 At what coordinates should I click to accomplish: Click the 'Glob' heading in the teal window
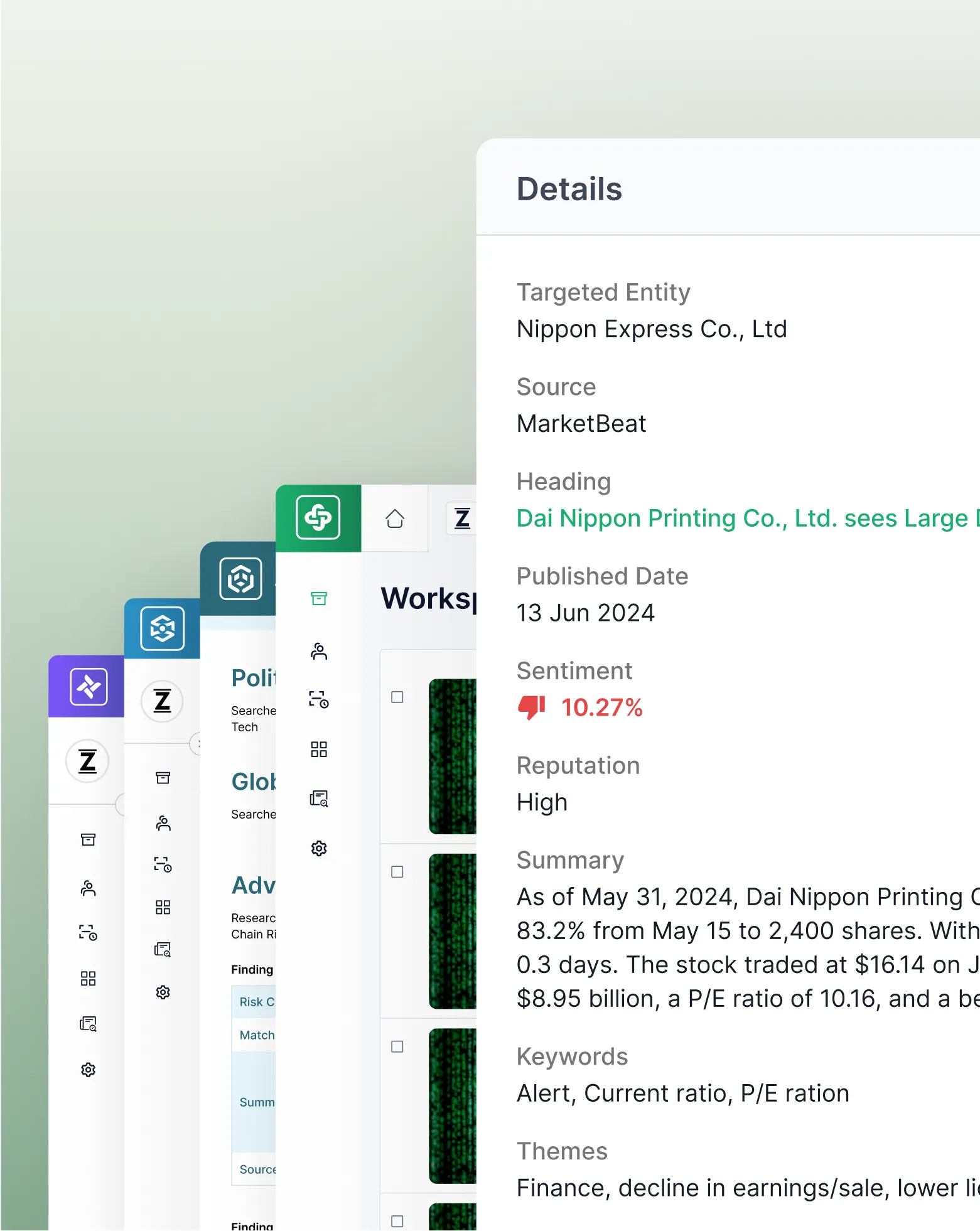tap(254, 782)
